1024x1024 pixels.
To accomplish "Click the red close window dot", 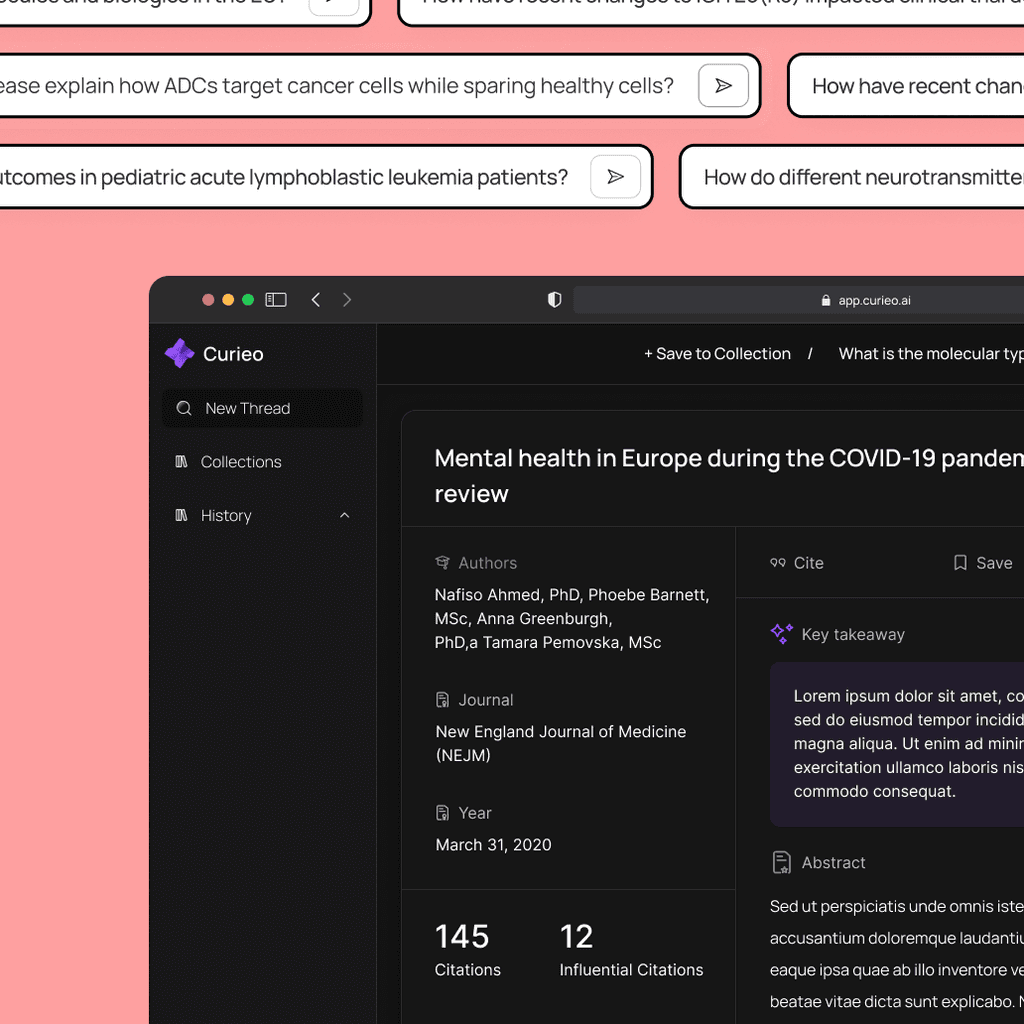I will [208, 300].
